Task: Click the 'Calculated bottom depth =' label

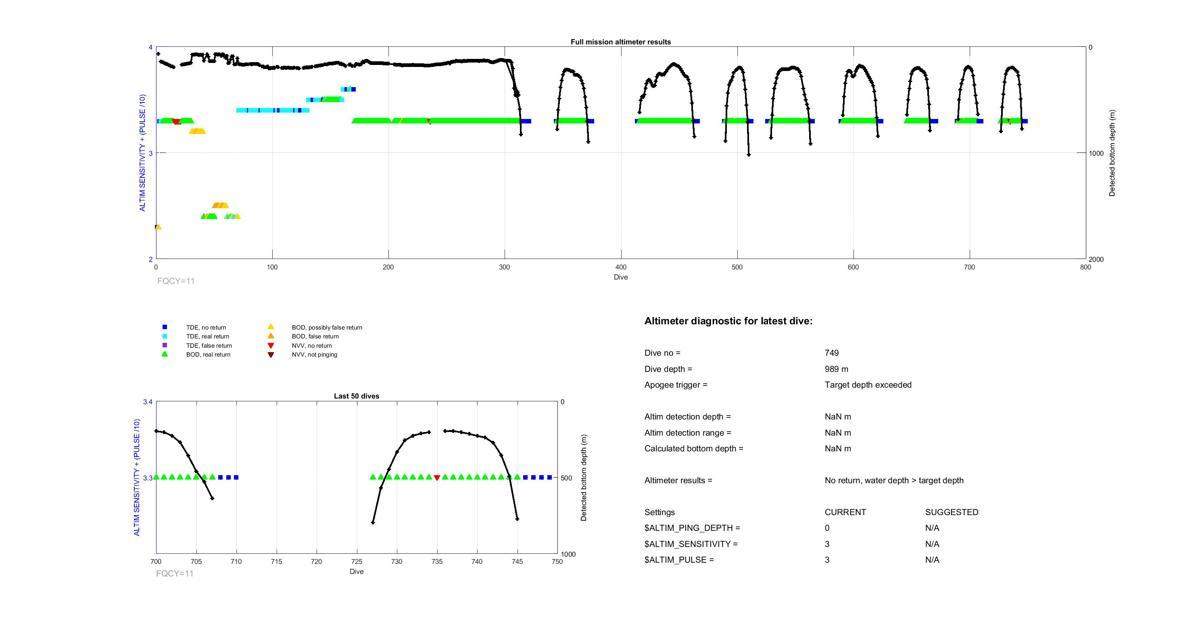Action: 693,449
